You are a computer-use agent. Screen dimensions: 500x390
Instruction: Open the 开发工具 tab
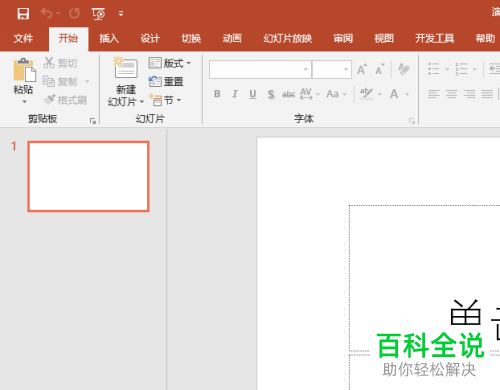click(435, 39)
